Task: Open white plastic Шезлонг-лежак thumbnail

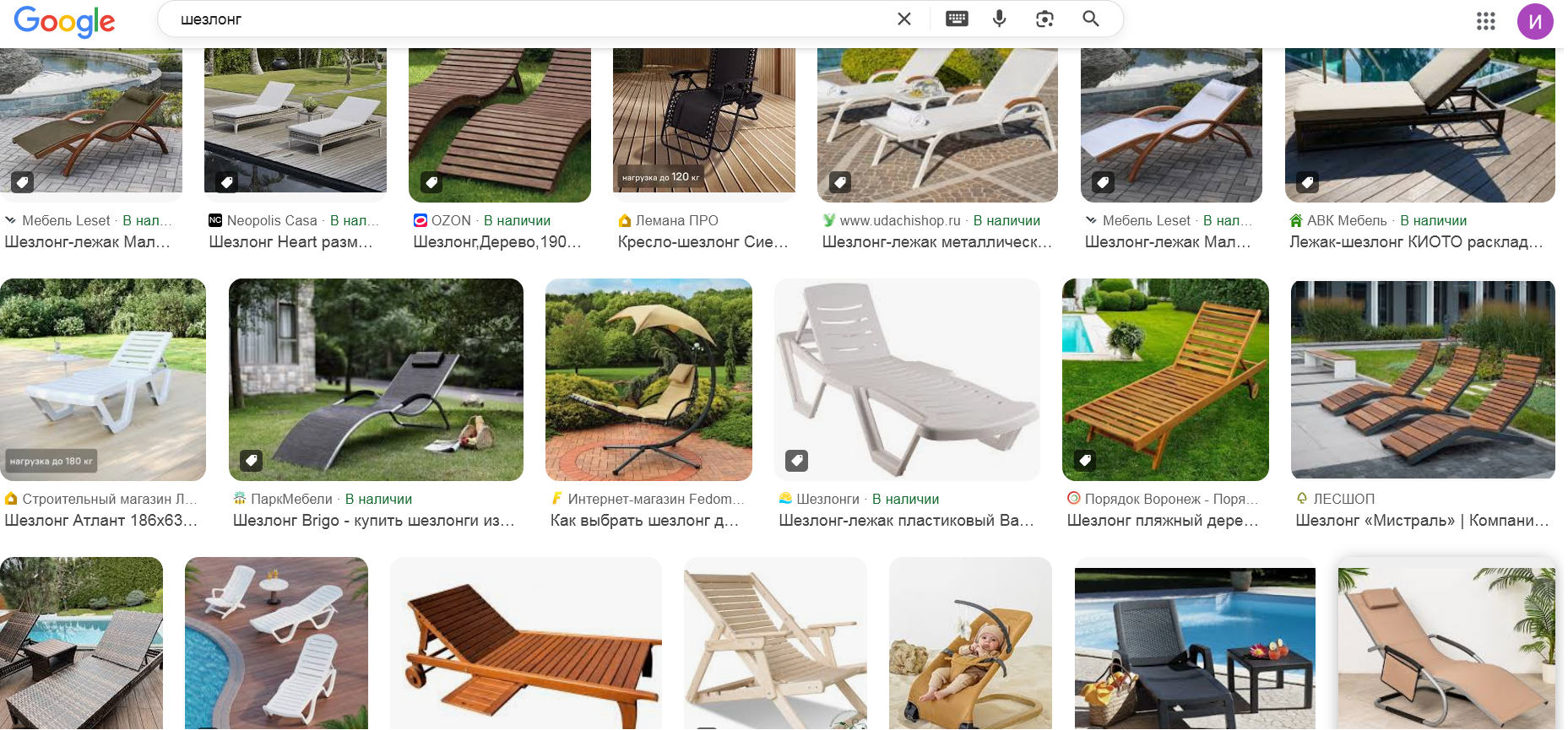Action: (907, 380)
